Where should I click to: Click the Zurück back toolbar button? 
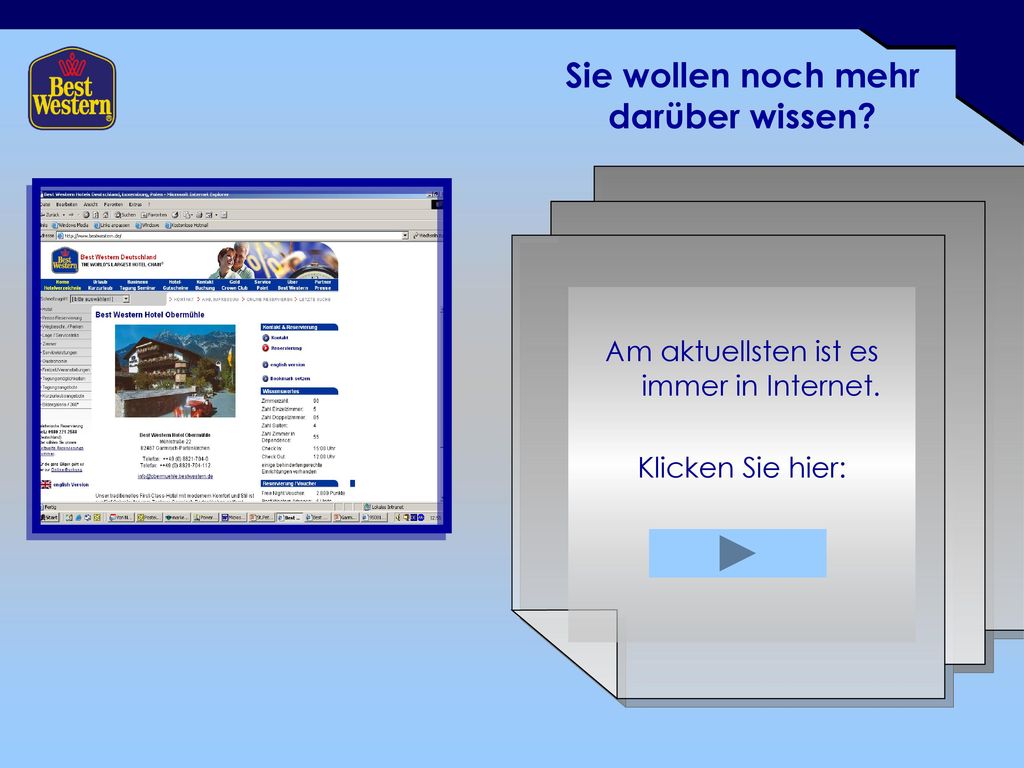[x=51, y=215]
